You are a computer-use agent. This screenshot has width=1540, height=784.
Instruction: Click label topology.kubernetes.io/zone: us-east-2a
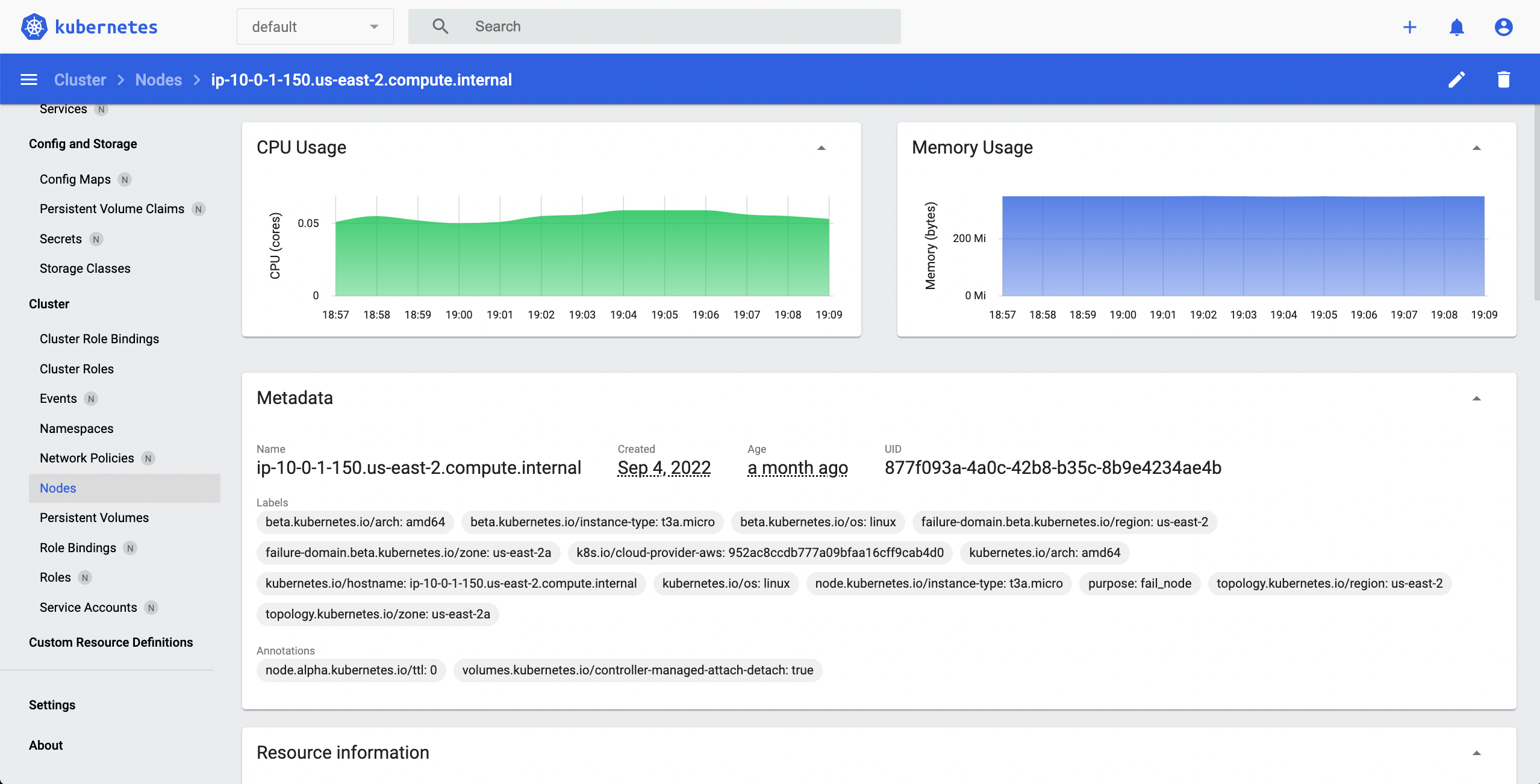[378, 614]
